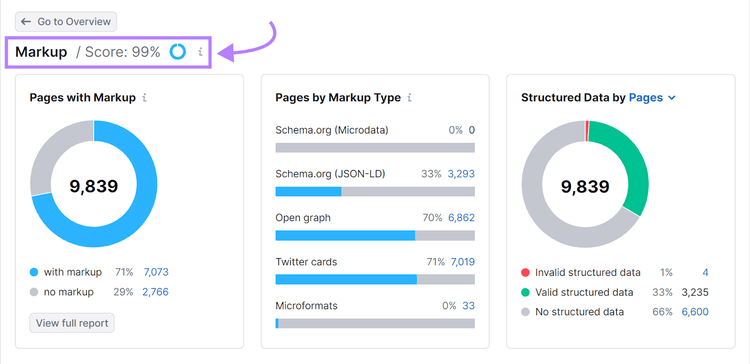Click the 'Score: 99%' text
750x364 pixels.
[122, 52]
